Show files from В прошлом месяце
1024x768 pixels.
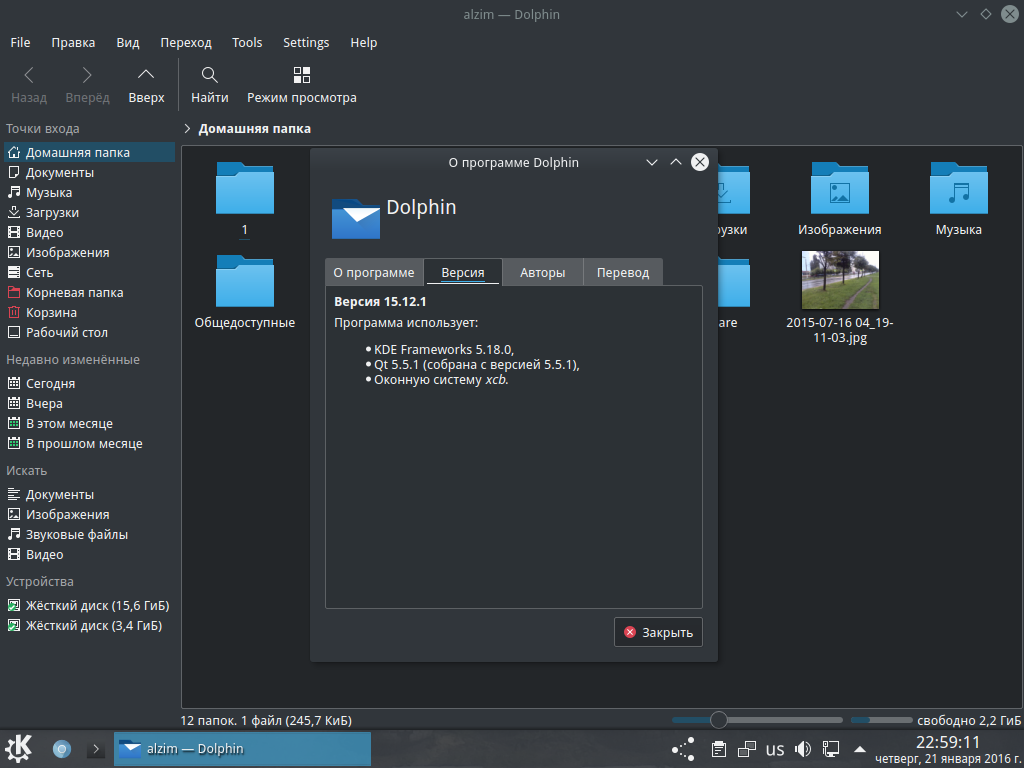[89, 443]
